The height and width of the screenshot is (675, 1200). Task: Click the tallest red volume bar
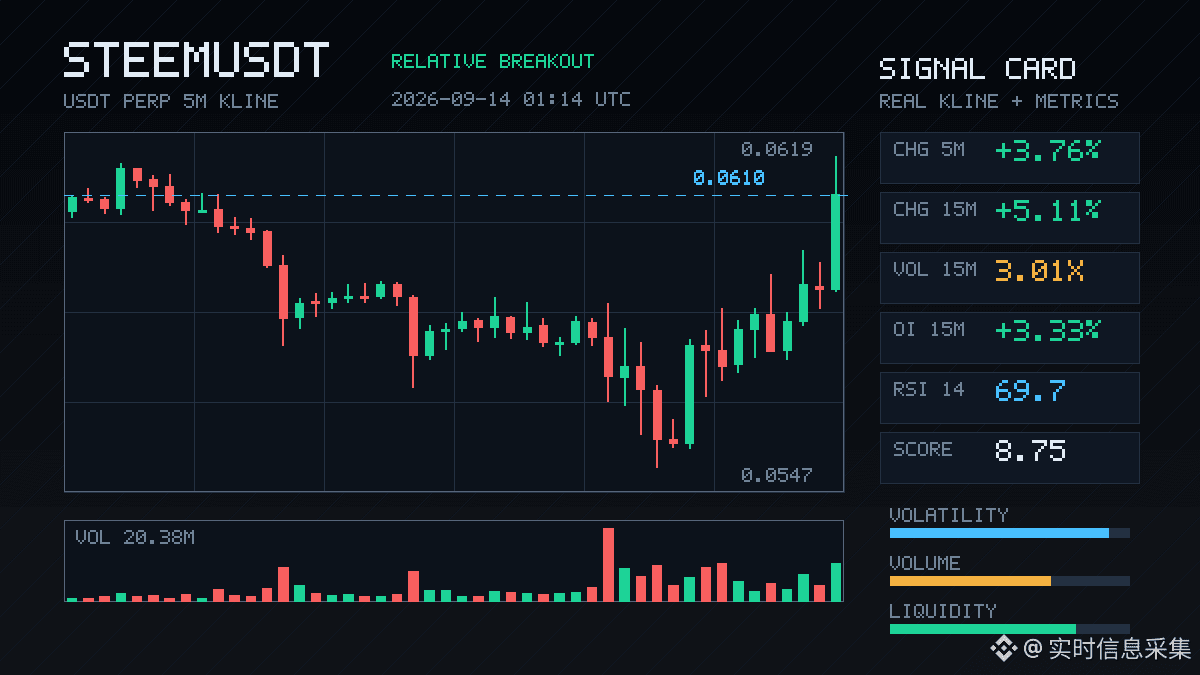click(608, 564)
